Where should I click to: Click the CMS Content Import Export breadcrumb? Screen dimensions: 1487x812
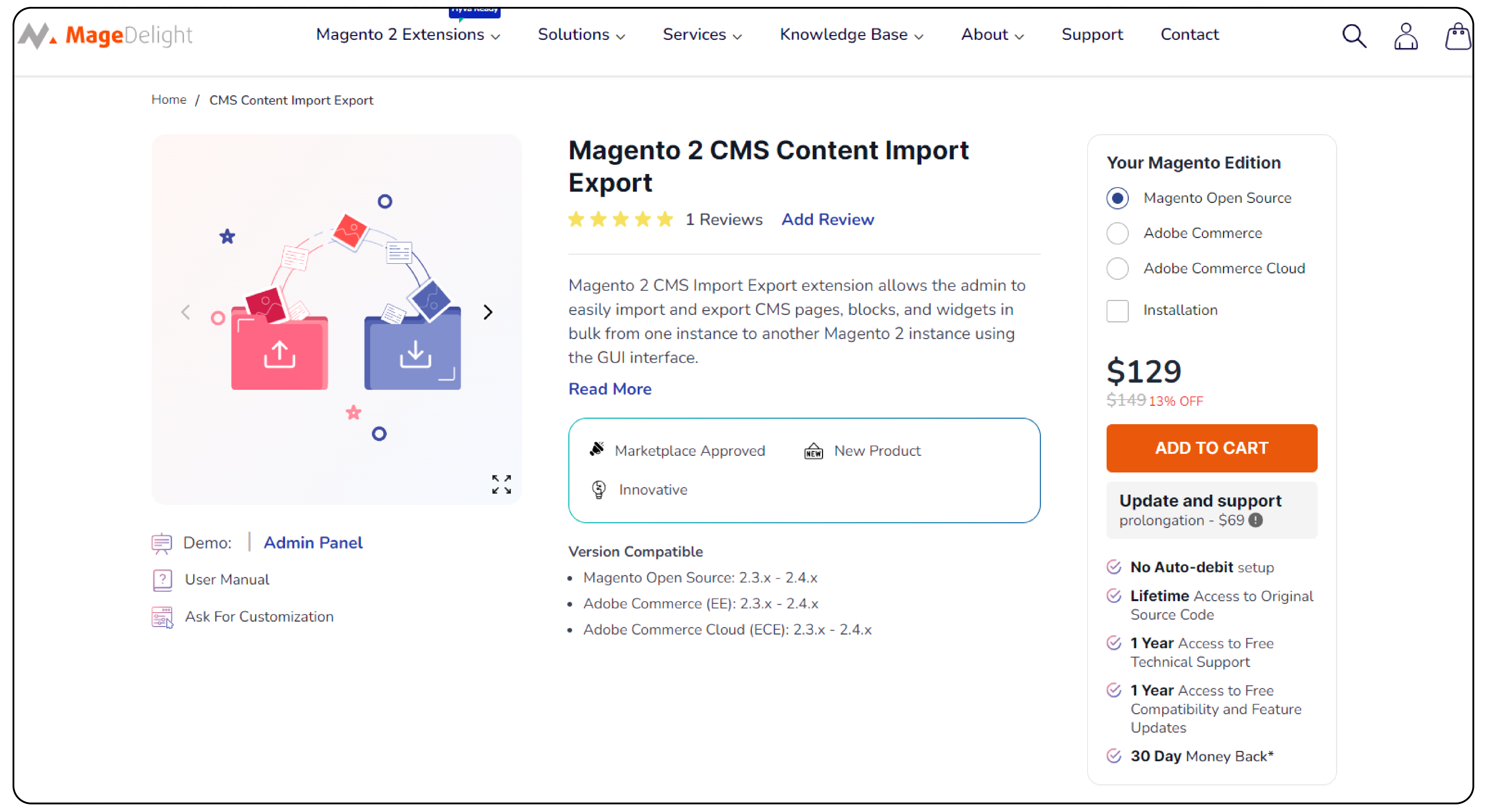pyautogui.click(x=291, y=100)
